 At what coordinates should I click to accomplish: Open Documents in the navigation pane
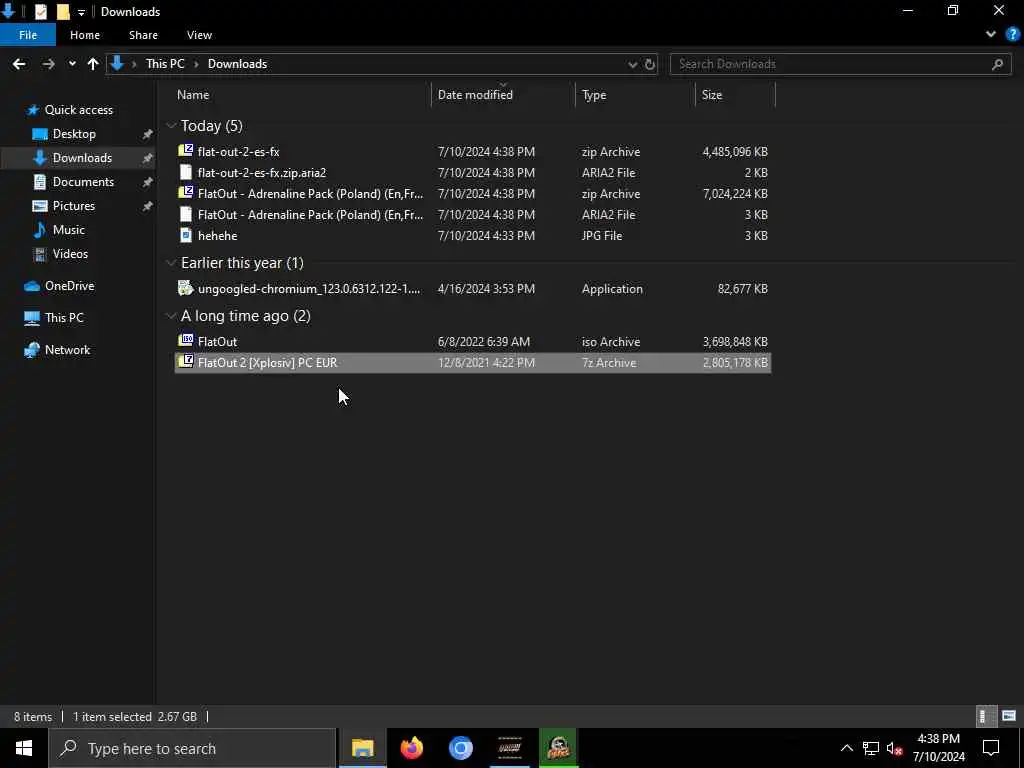pos(83,182)
